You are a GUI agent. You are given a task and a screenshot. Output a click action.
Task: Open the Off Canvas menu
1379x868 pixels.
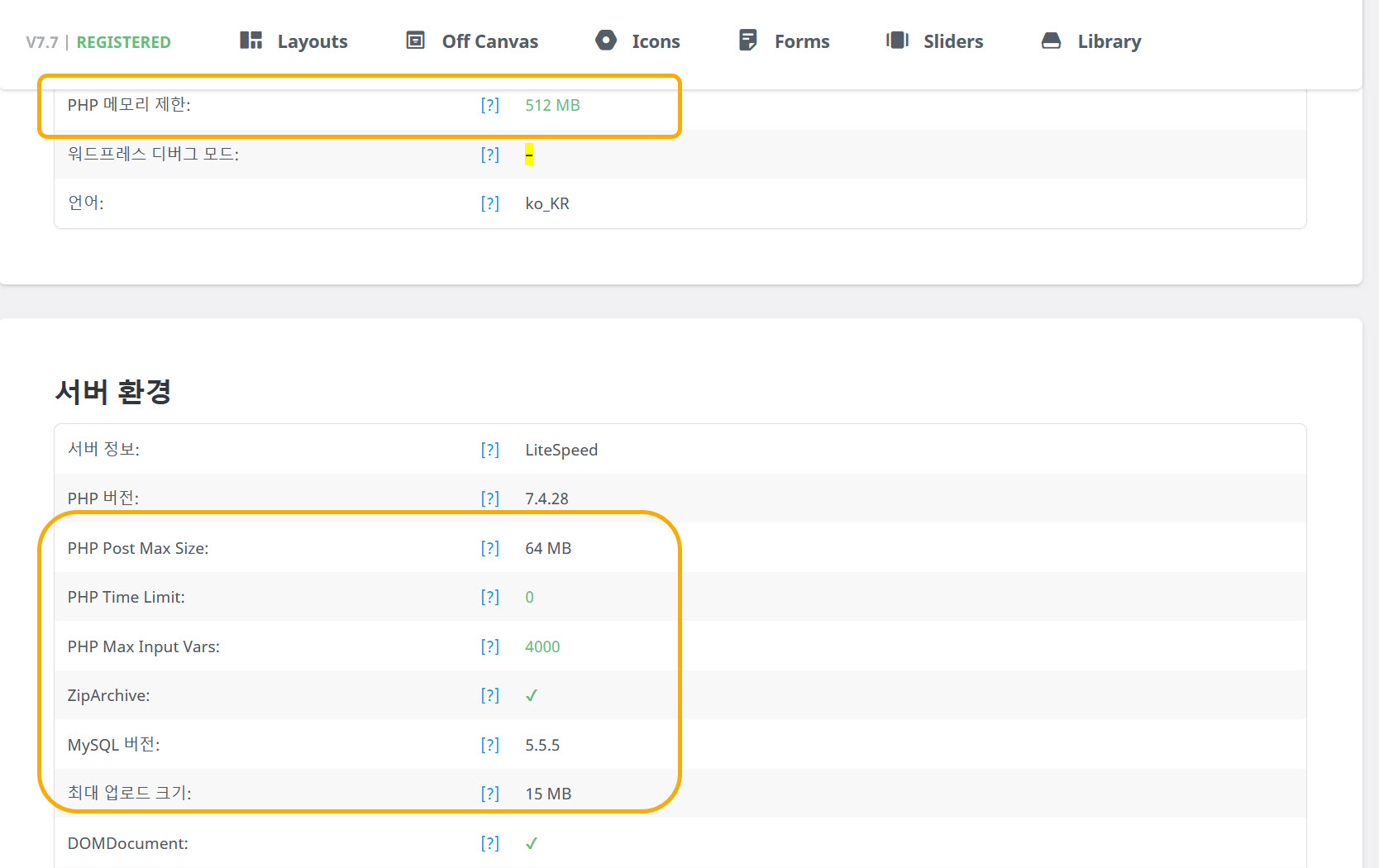tap(472, 41)
